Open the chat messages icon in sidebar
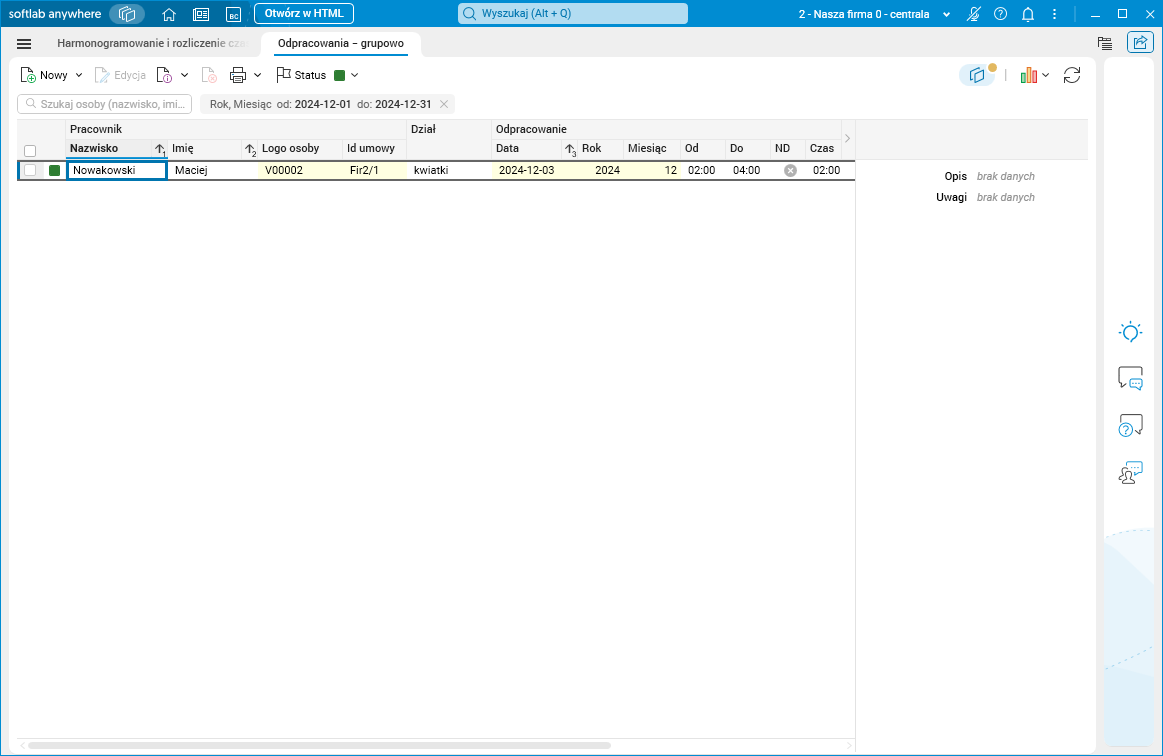This screenshot has height=756, width=1163. pyautogui.click(x=1130, y=378)
